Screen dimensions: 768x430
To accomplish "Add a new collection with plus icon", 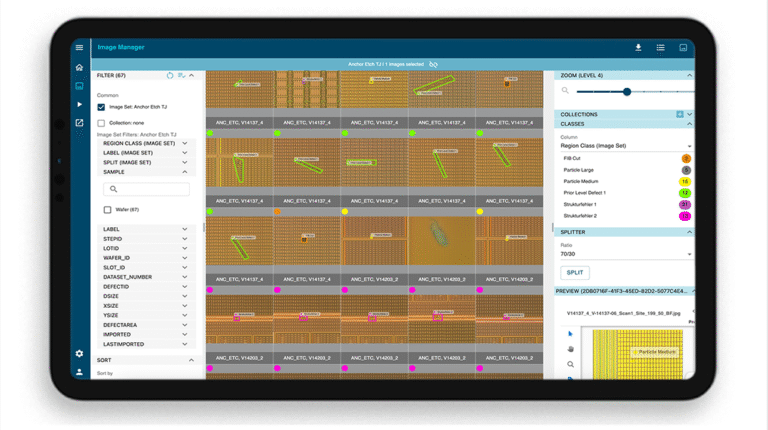I will [x=680, y=115].
